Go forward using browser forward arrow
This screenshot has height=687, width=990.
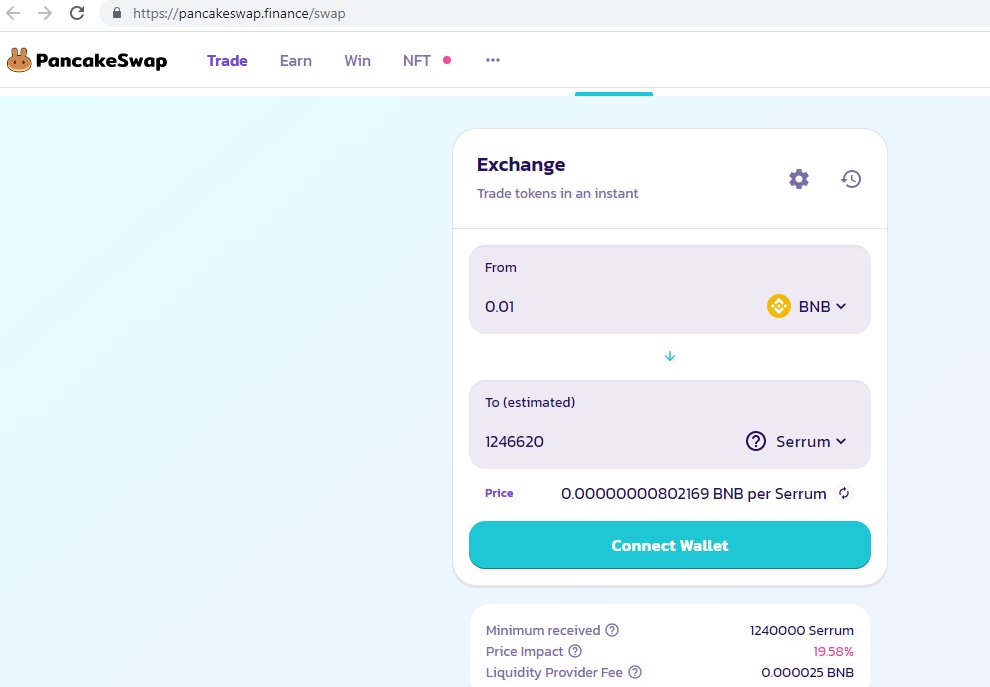point(45,13)
